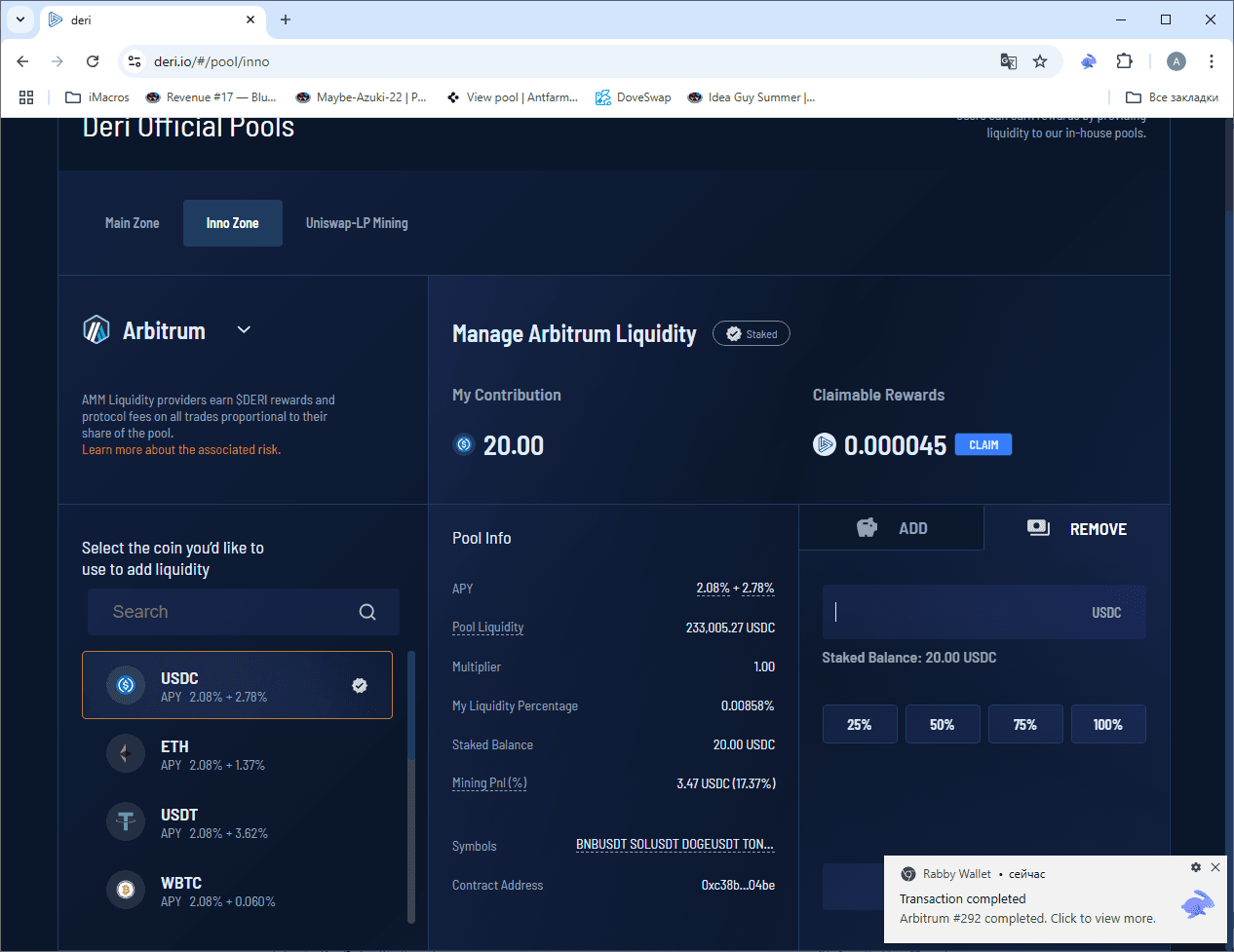
Task: Expand the Arbitrum network dropdown chevron
Action: 244,330
